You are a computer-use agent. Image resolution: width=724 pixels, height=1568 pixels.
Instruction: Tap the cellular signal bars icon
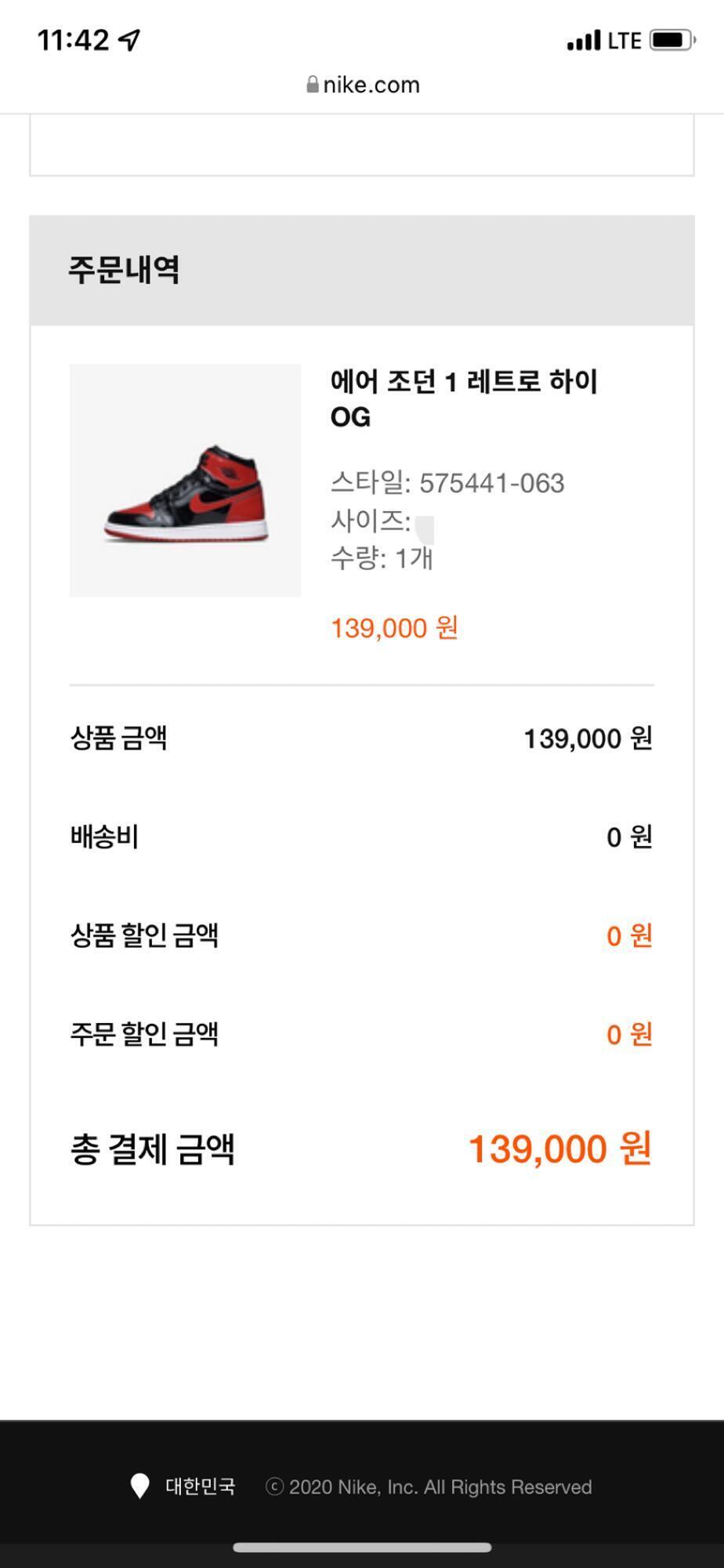[584, 40]
